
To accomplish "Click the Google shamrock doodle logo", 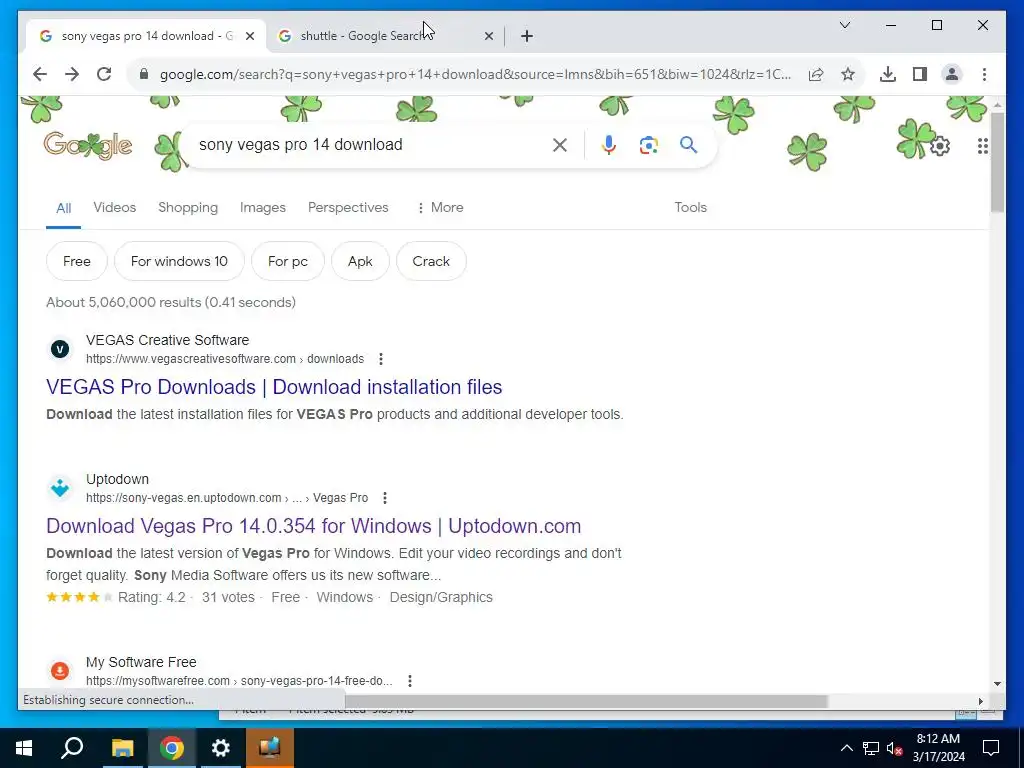I will [88, 146].
